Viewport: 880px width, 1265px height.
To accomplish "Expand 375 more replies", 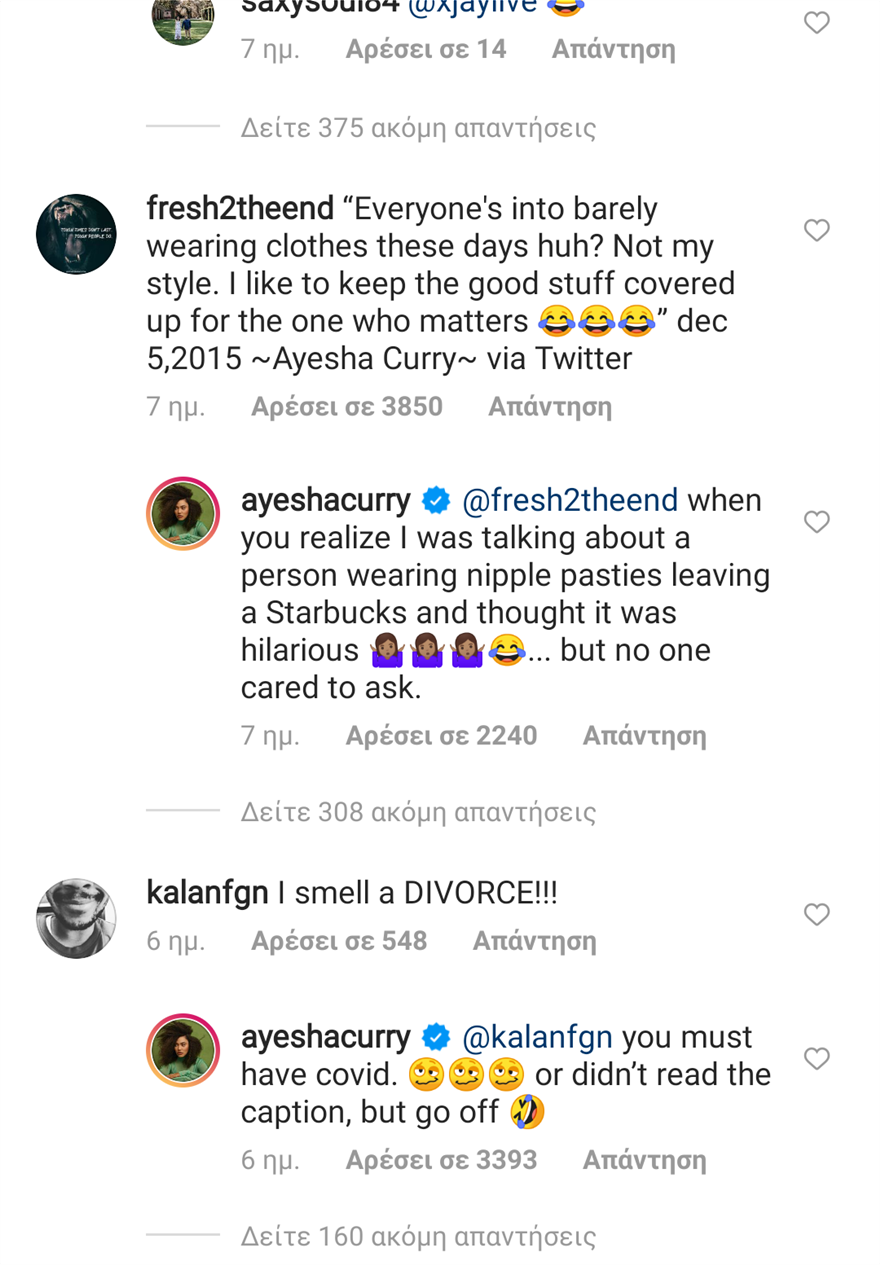I will point(418,128).
